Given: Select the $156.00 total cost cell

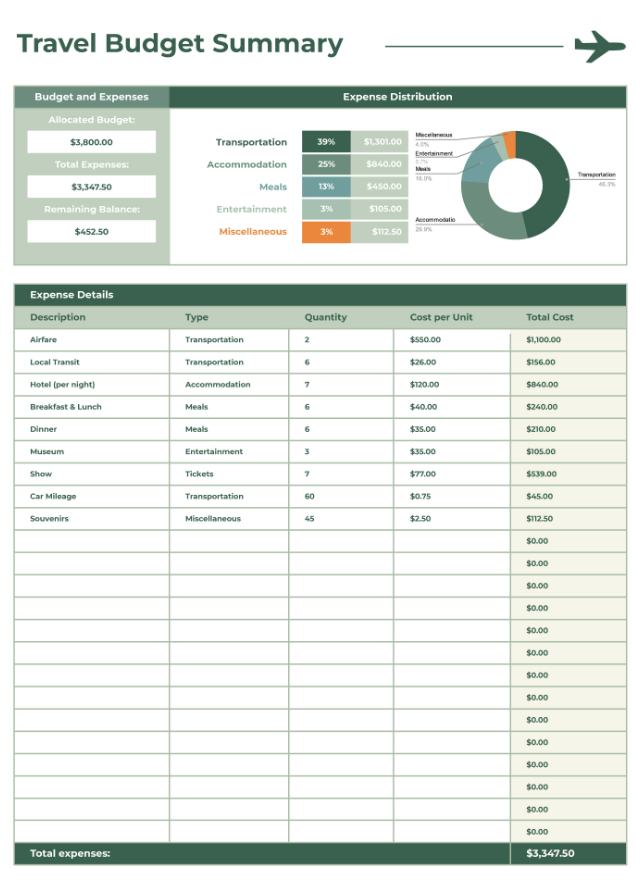Looking at the screenshot, I should tap(568, 362).
